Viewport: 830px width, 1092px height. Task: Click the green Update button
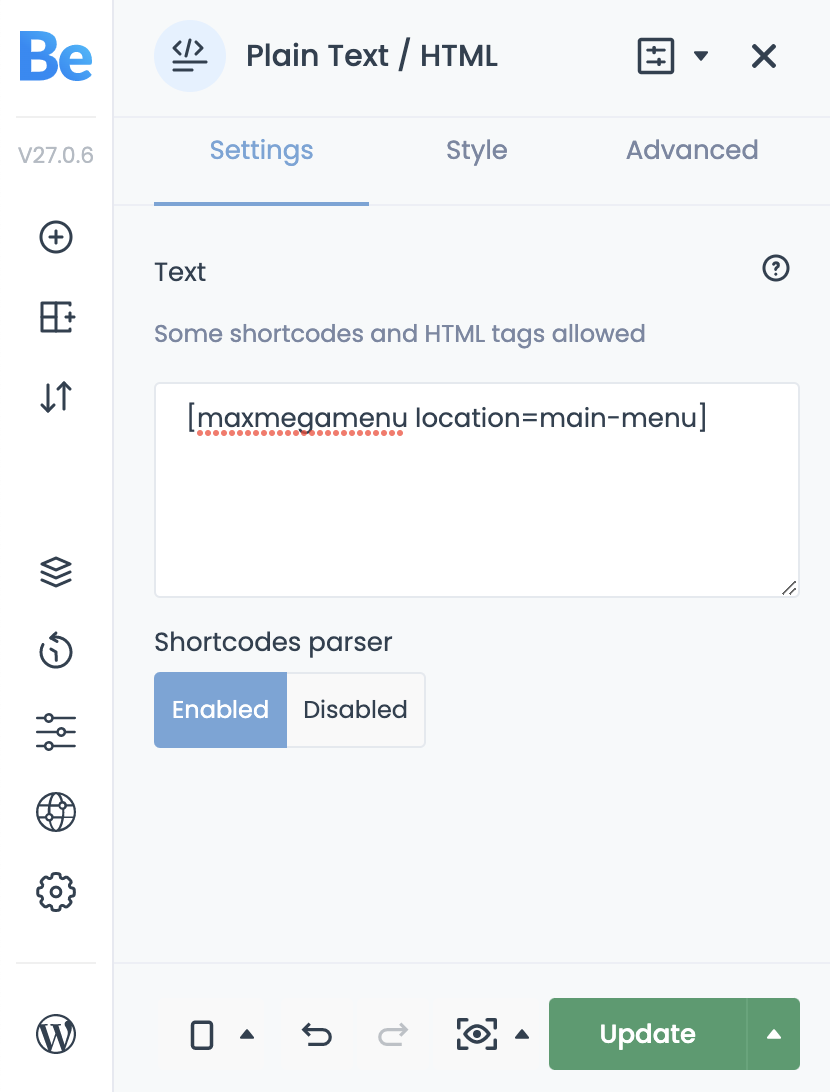(647, 1034)
